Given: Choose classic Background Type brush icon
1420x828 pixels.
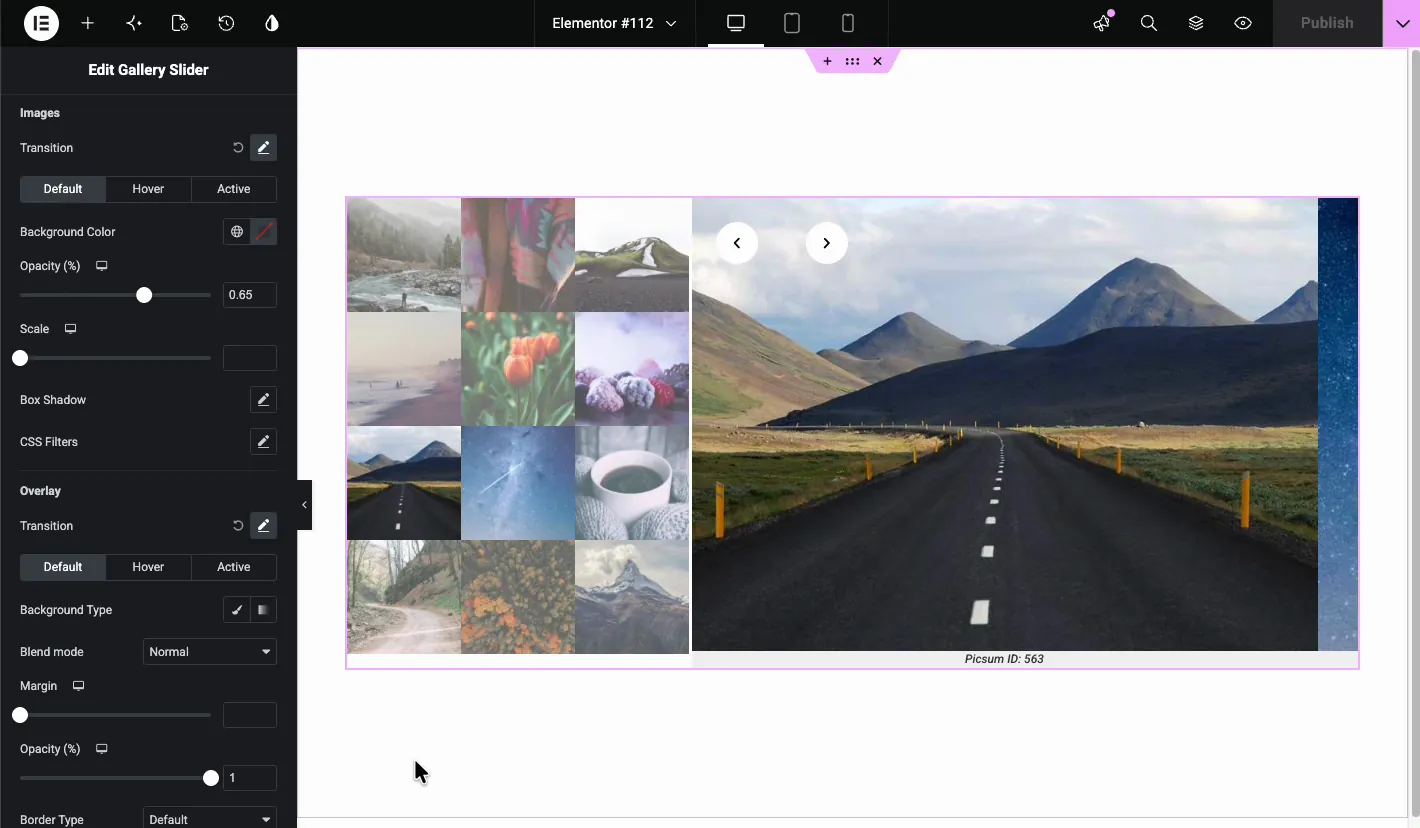Looking at the screenshot, I should pos(236,610).
